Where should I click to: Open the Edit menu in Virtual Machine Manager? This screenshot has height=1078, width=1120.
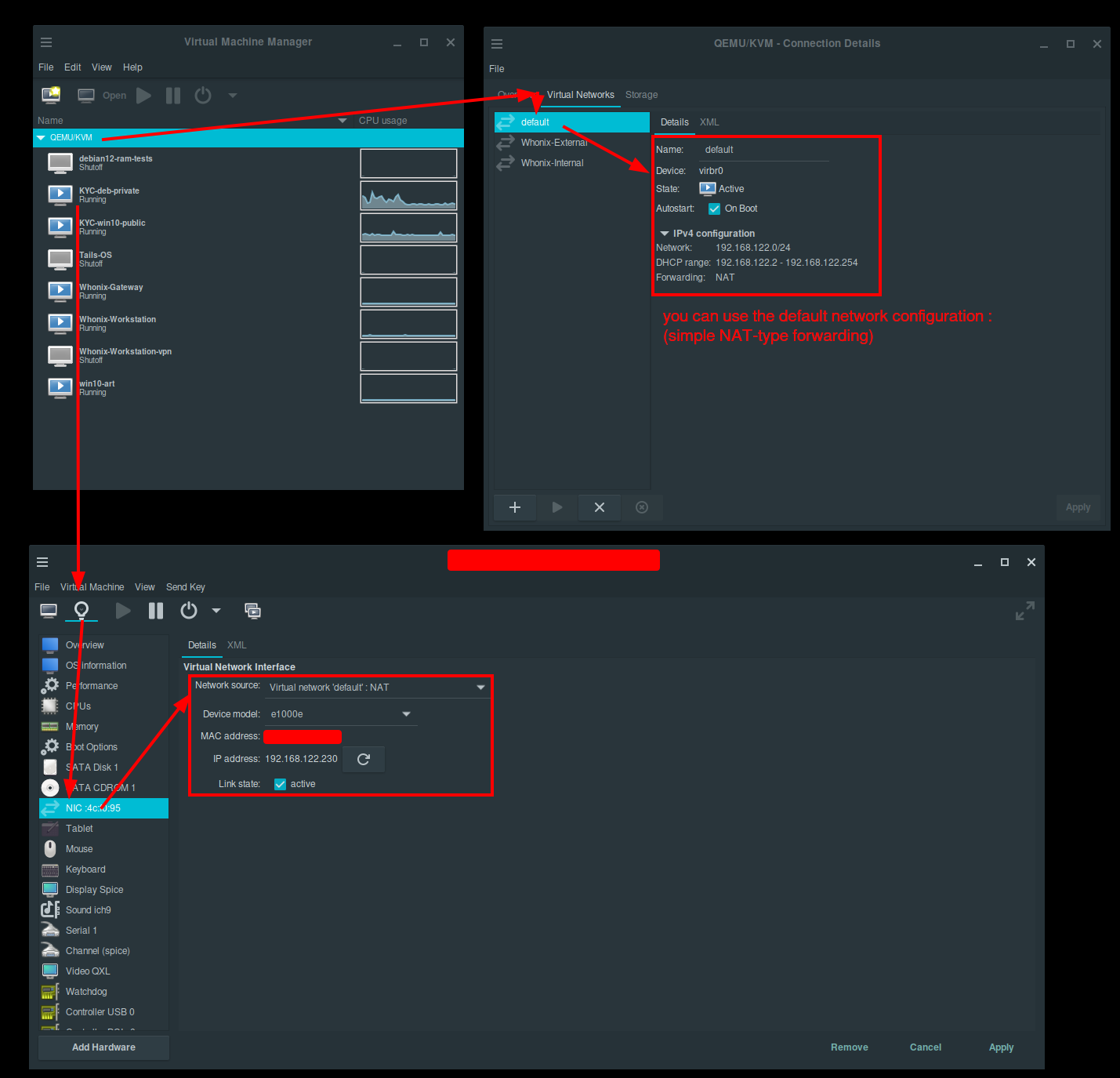(72, 67)
